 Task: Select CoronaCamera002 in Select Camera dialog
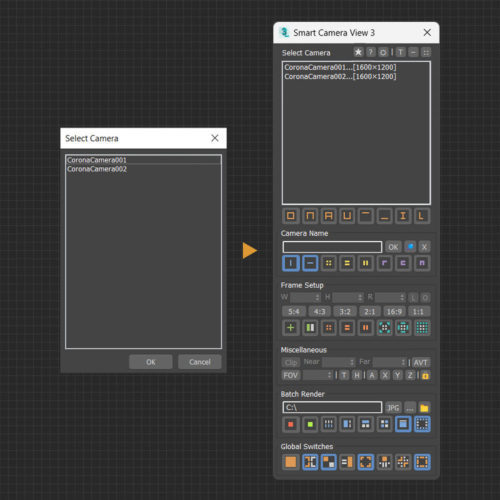pyautogui.click(x=97, y=169)
